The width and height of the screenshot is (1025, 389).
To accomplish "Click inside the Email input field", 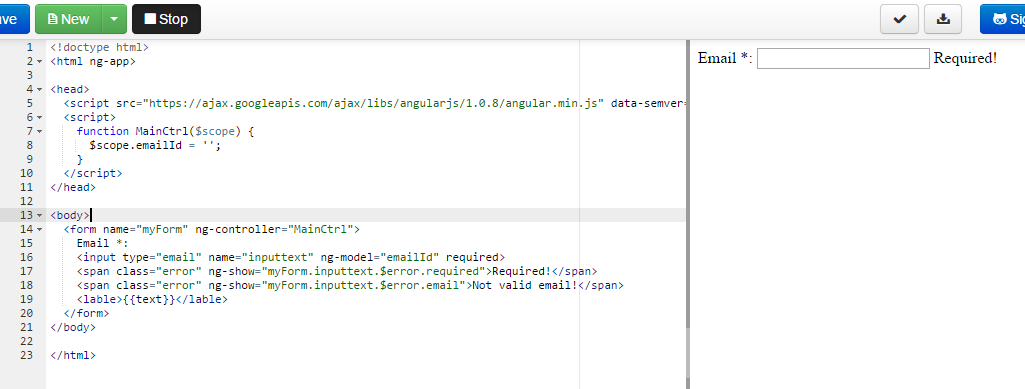I will point(843,58).
